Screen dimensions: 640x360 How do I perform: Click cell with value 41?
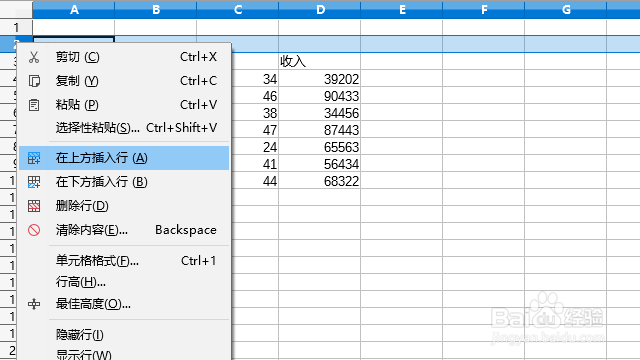pos(255,164)
